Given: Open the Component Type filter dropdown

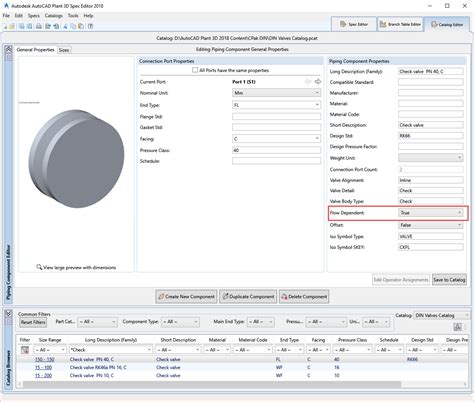Looking at the screenshot, I should (180, 322).
